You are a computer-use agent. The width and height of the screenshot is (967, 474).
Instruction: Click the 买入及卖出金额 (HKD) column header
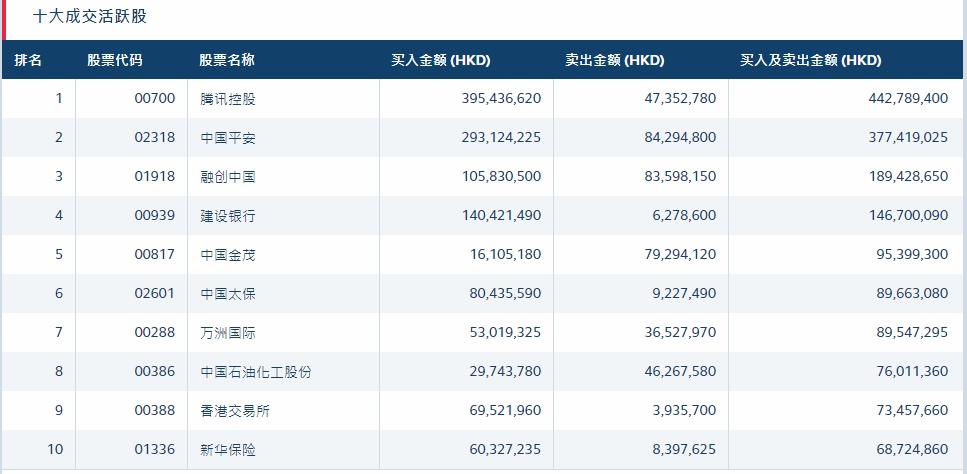point(810,60)
